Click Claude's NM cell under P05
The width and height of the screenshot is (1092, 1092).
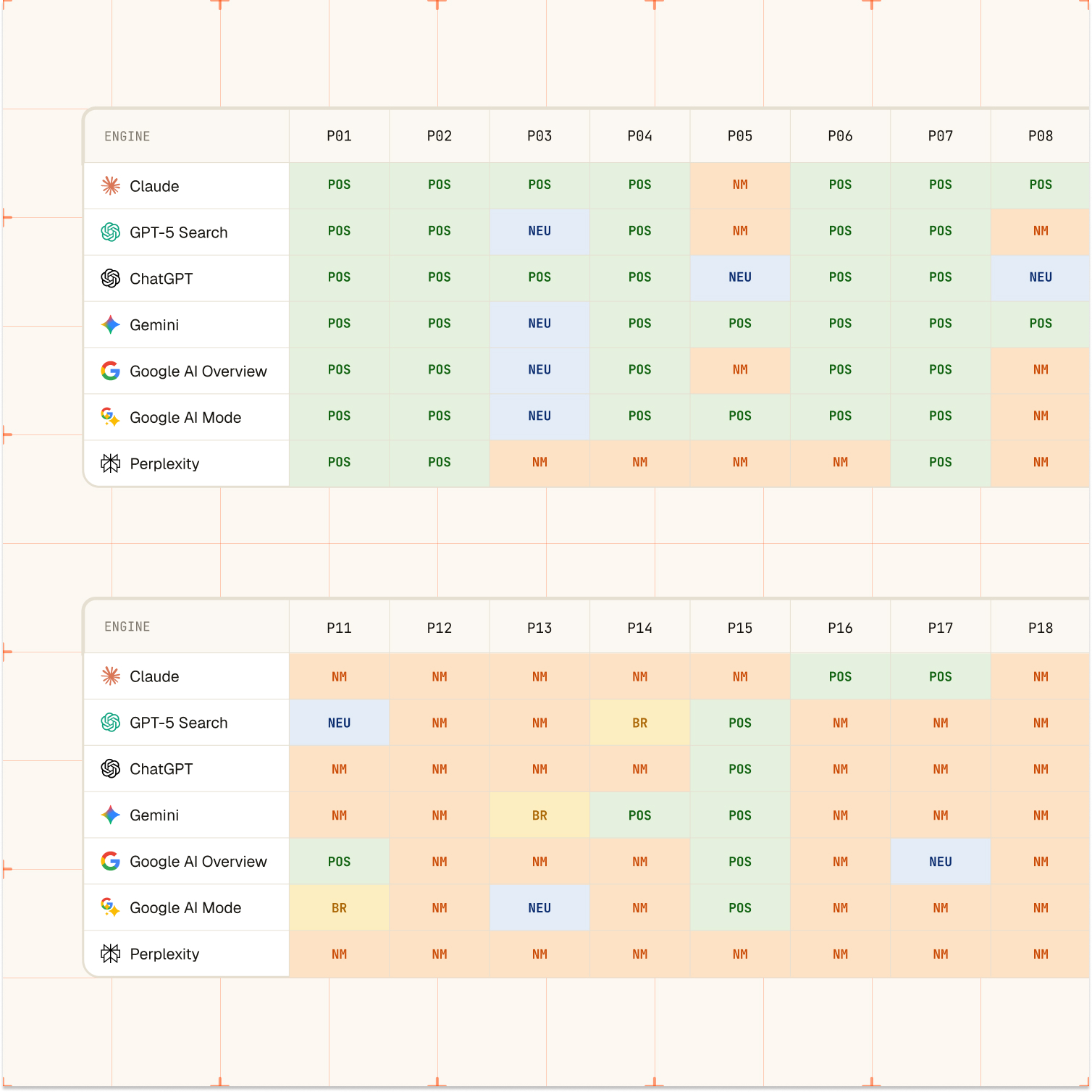[x=740, y=185]
